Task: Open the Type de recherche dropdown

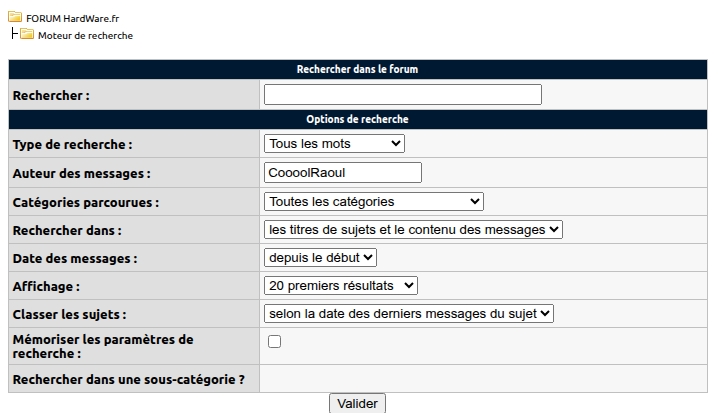Action: tap(334, 144)
